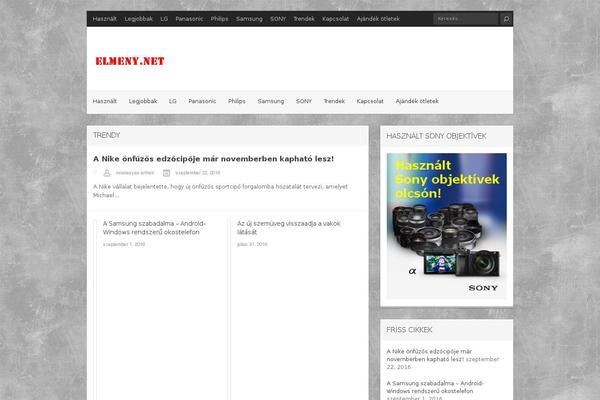The height and width of the screenshot is (400, 600).
Task: Open Használt in the dark top bar
Action: 104,19
